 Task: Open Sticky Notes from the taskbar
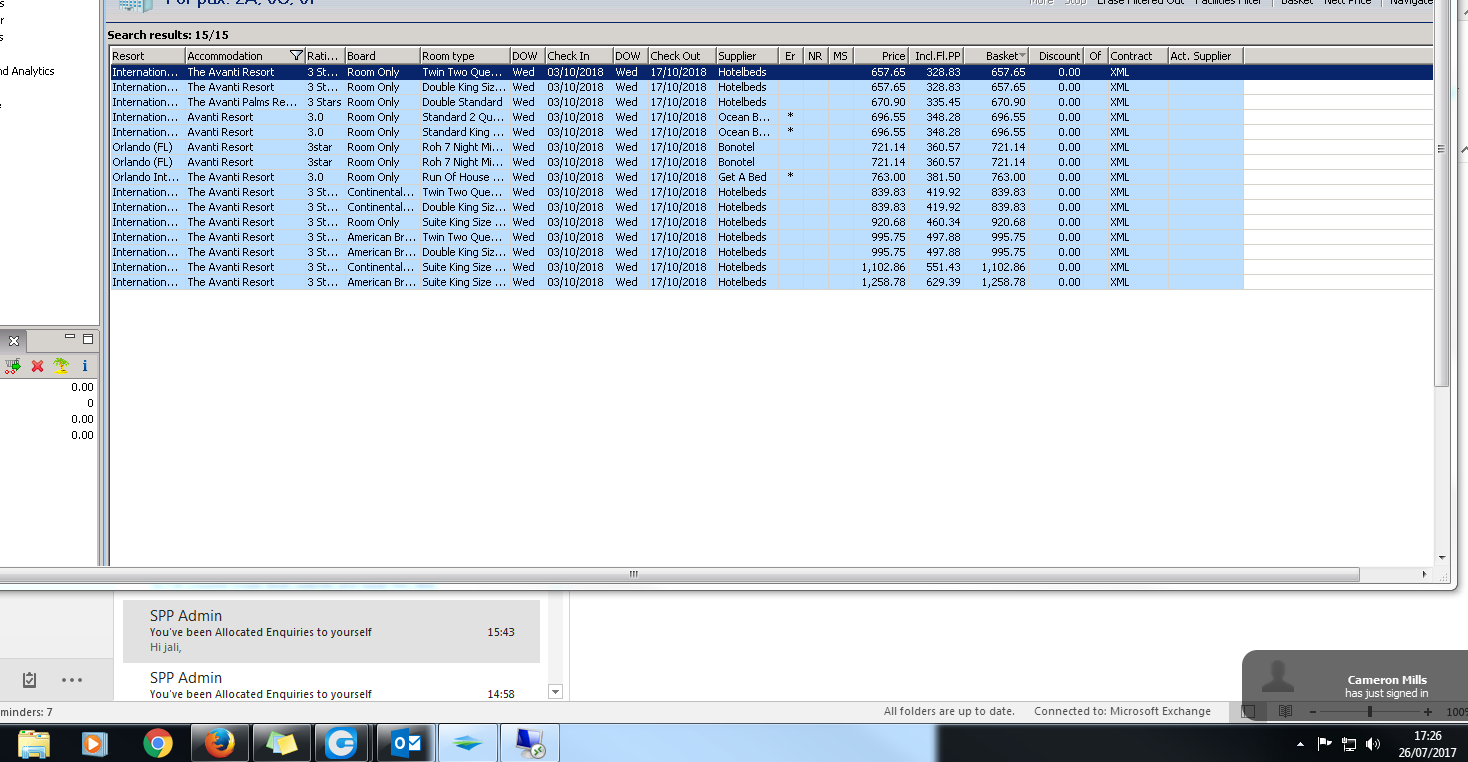pyautogui.click(x=281, y=743)
